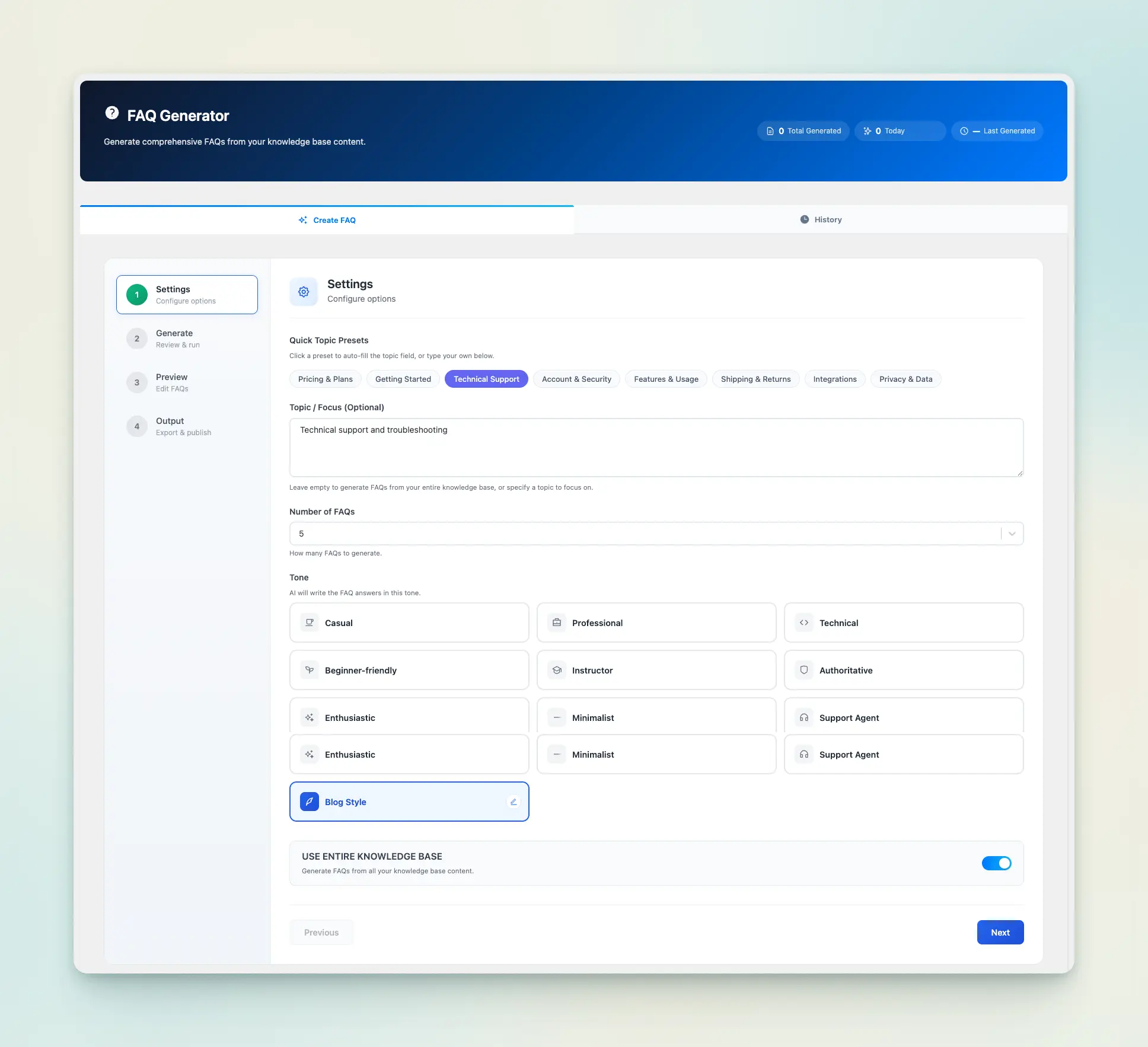Click the code brackets icon on Technical tone
This screenshot has width=1148, height=1047.
pyautogui.click(x=804, y=623)
